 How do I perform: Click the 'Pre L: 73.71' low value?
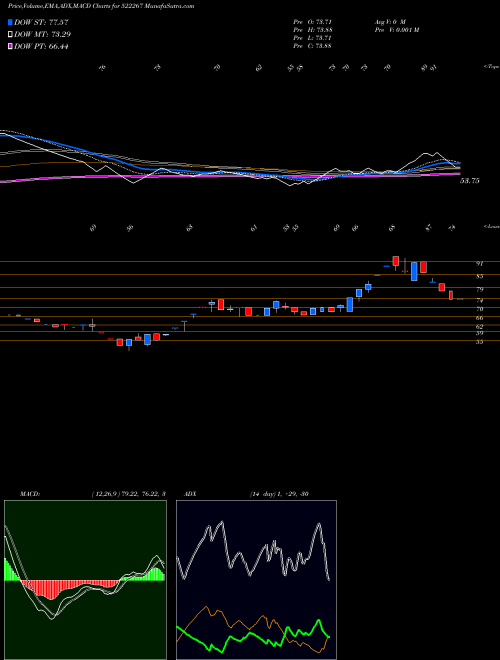(x=312, y=38)
